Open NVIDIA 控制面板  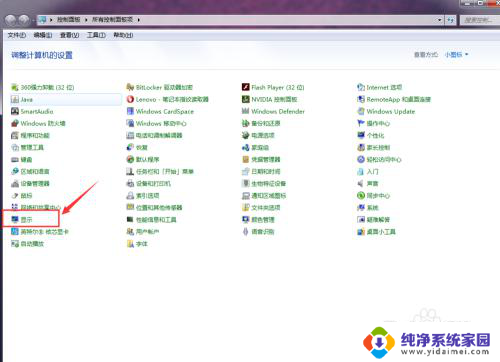pos(270,99)
